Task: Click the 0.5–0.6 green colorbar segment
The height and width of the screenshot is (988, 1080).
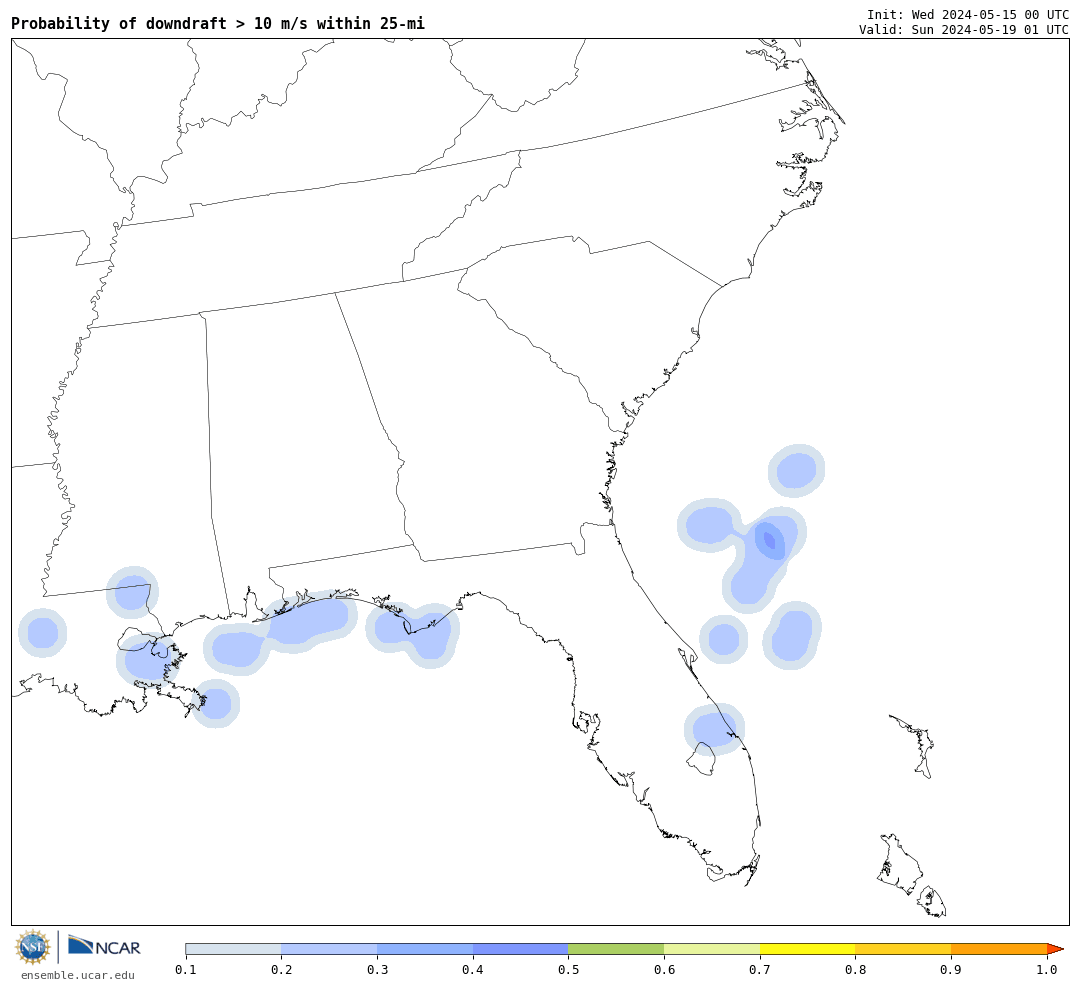Action: 616,949
